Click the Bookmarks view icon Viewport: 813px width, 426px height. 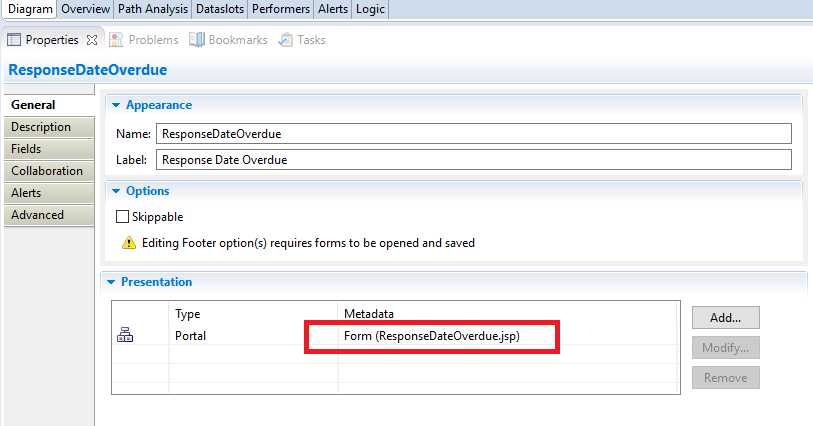tap(197, 40)
